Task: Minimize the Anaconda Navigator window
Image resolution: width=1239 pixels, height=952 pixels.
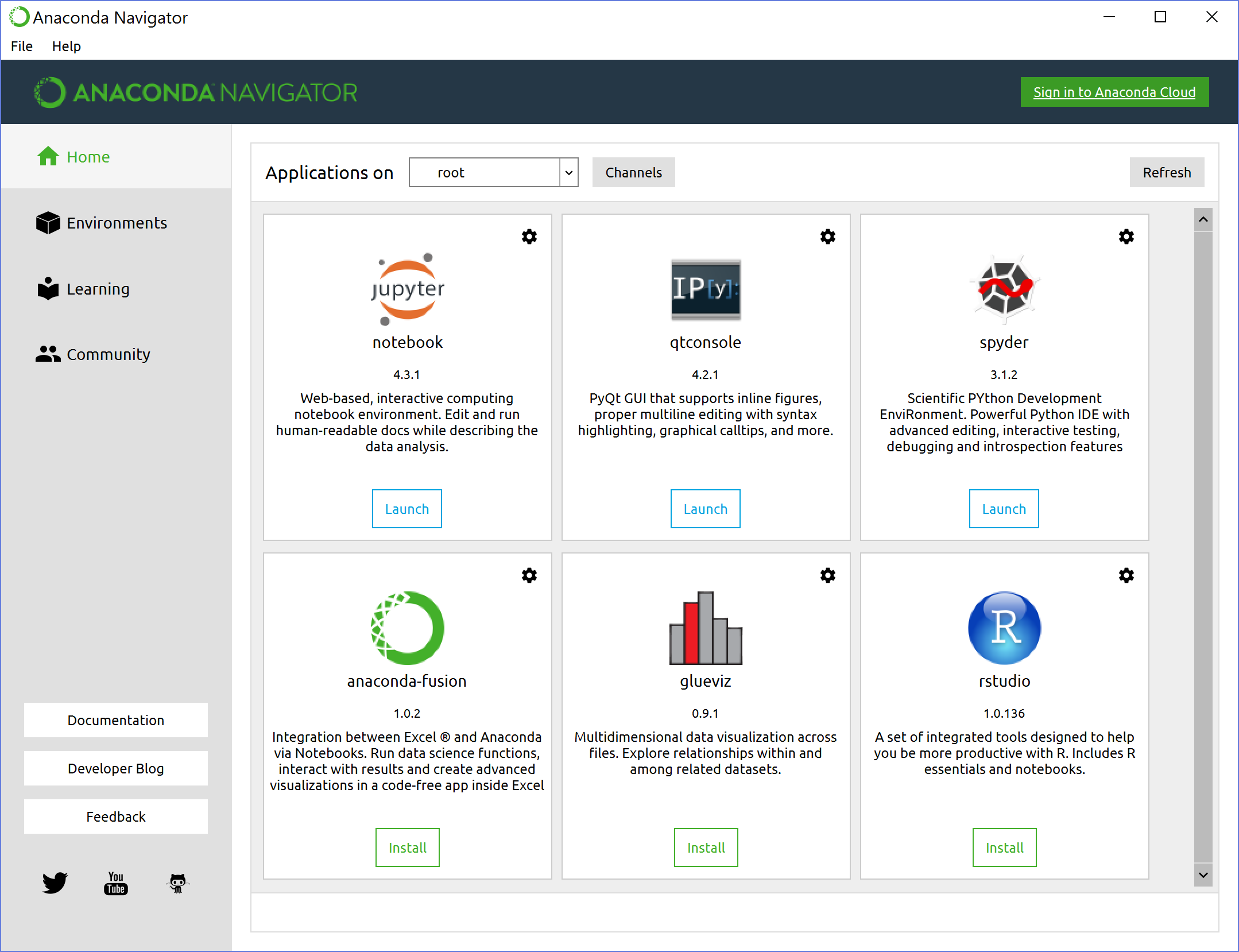Action: (x=1109, y=17)
